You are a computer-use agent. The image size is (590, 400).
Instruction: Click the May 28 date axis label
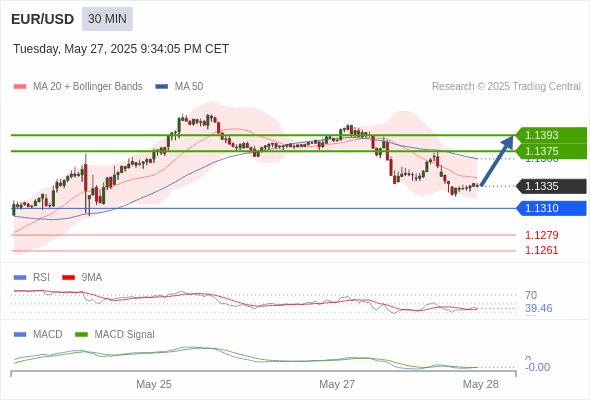coord(481,384)
